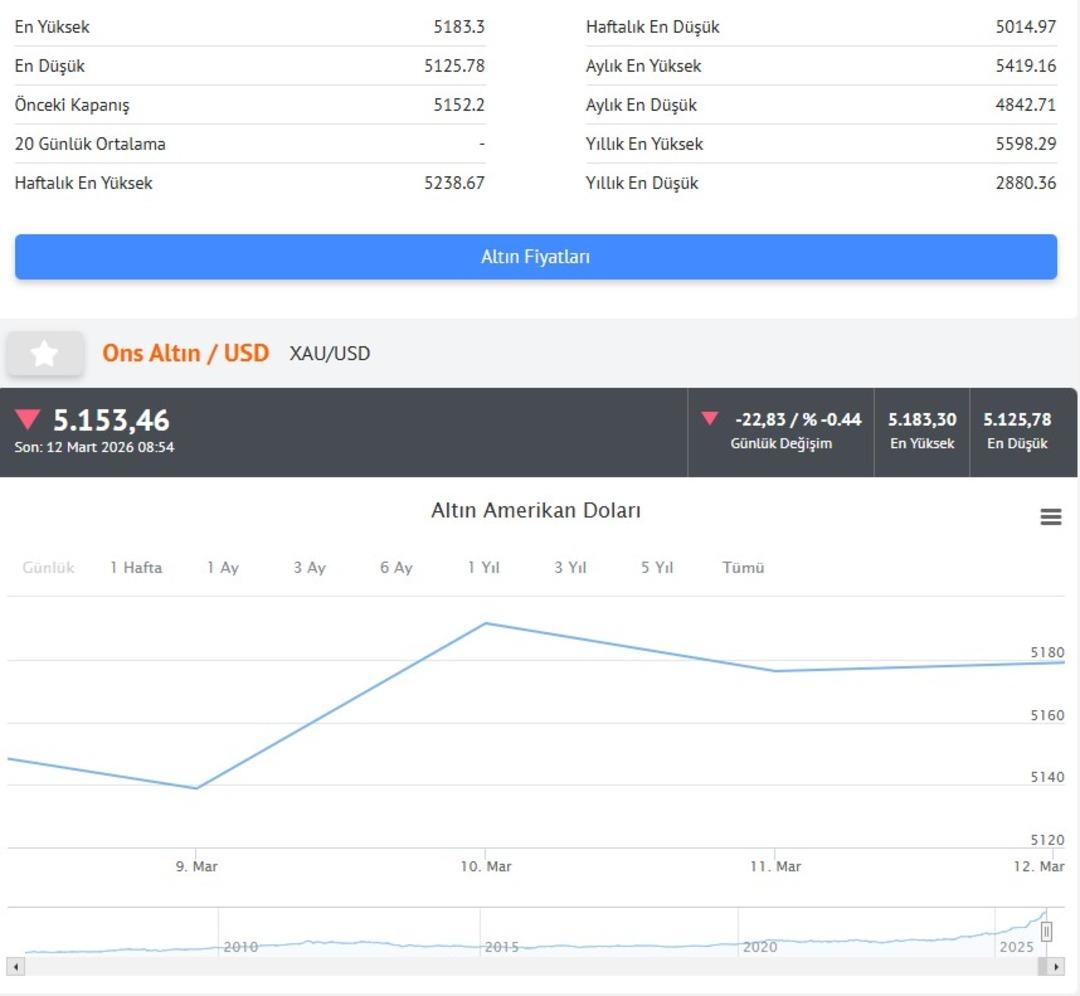
Task: Show the 5 Yıl chart range
Action: [657, 567]
